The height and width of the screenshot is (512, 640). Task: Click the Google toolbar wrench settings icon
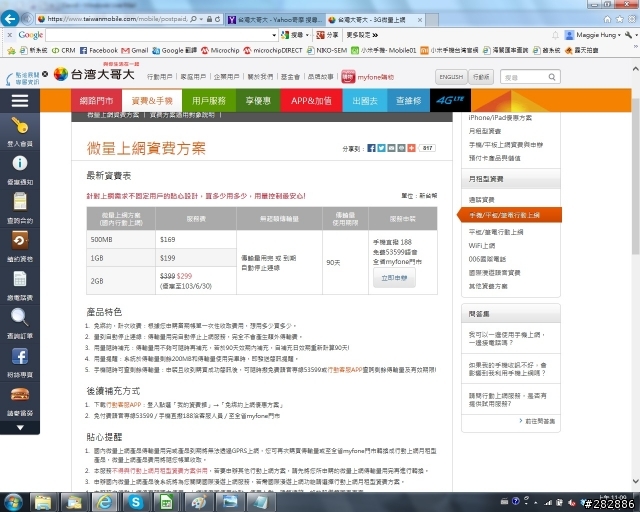[629, 35]
